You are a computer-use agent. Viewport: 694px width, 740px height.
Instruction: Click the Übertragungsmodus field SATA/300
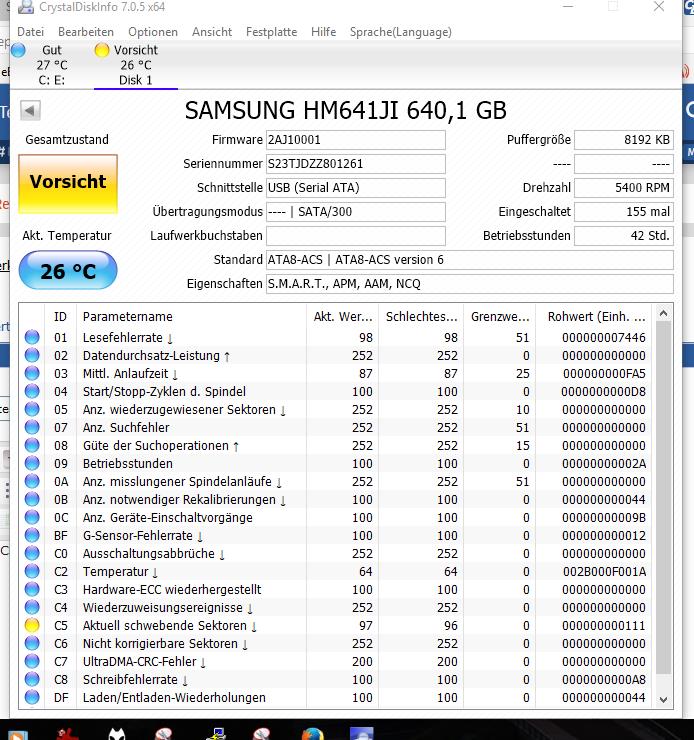[x=356, y=212]
